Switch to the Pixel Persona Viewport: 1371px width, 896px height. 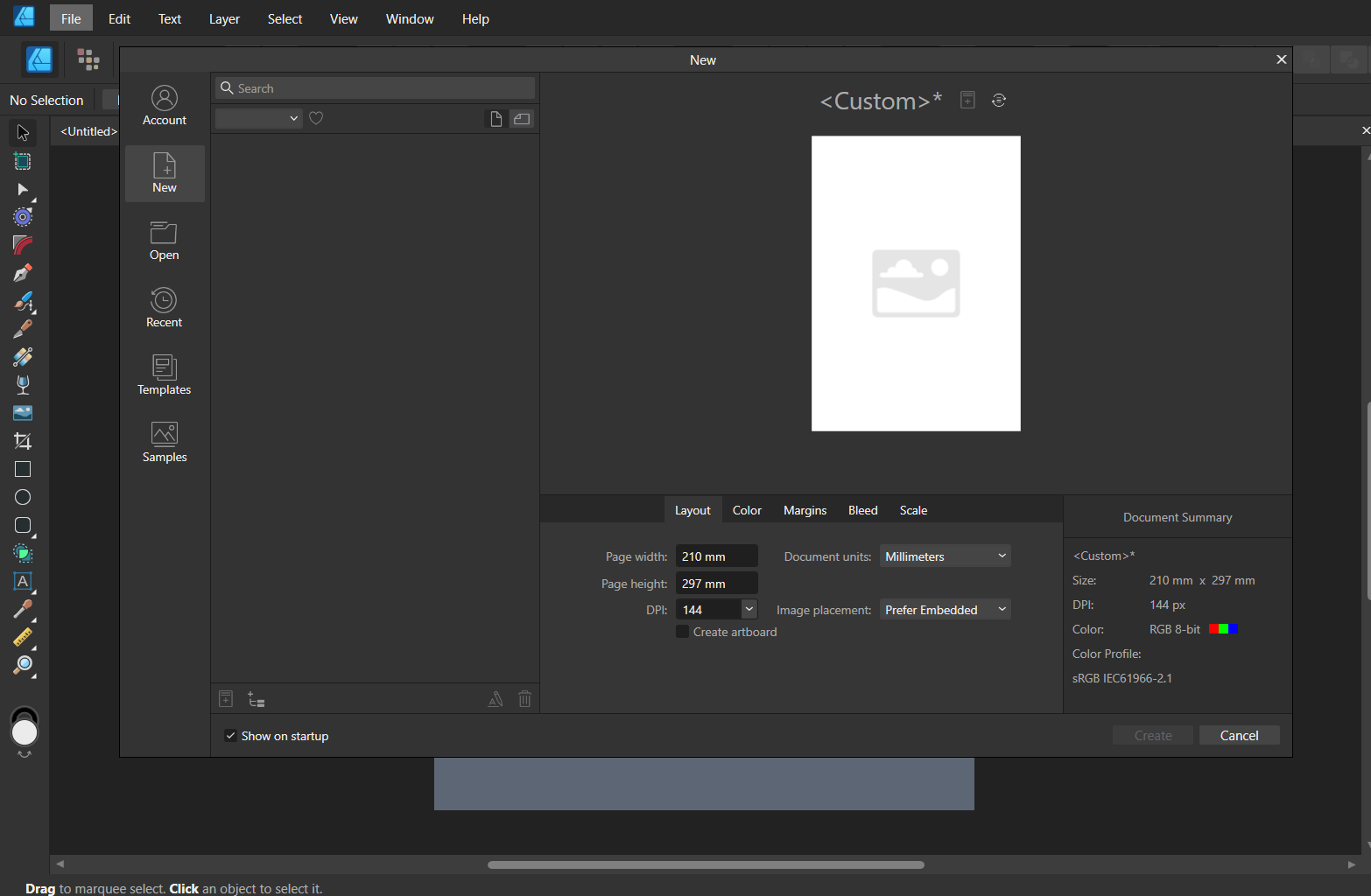(x=88, y=59)
